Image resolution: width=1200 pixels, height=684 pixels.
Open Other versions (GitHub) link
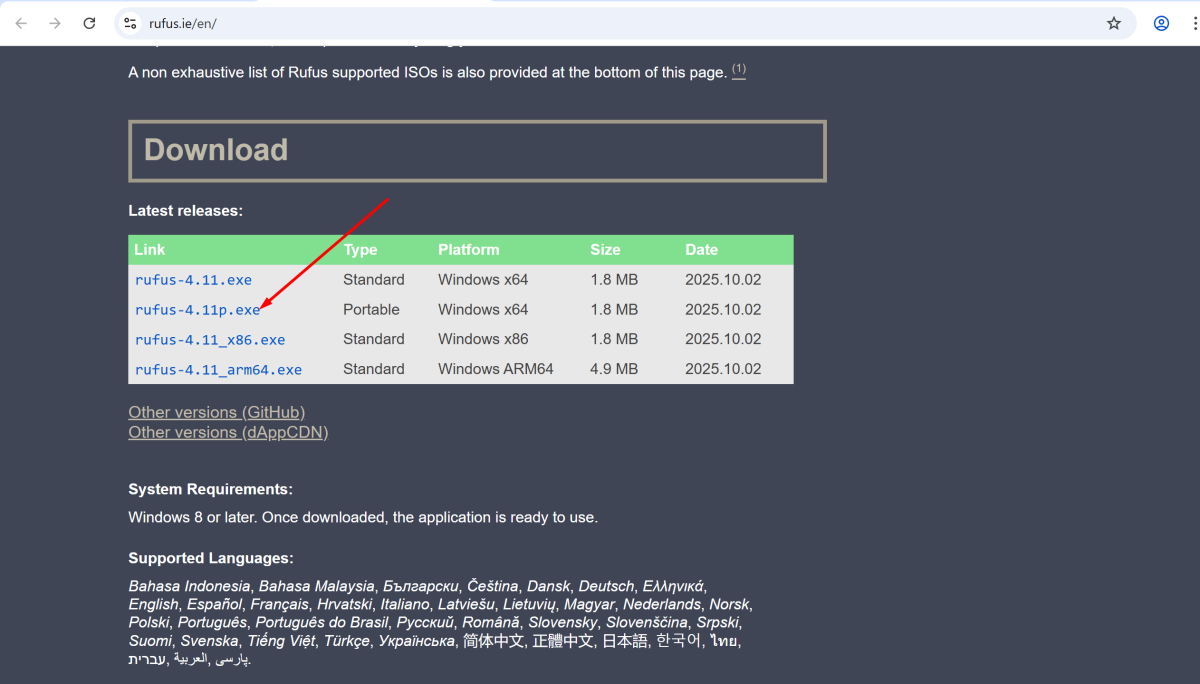[x=216, y=412]
